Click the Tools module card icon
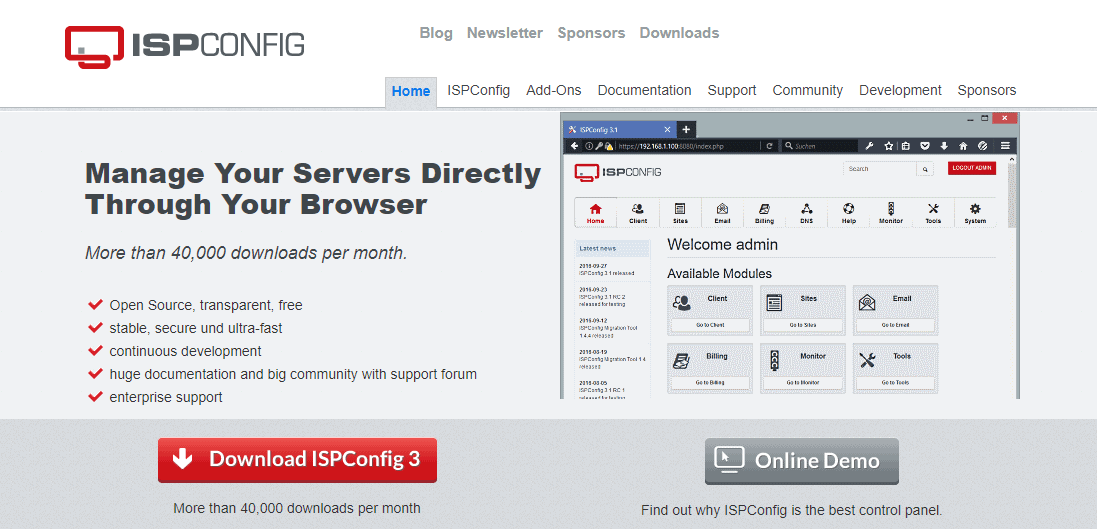This screenshot has width=1097, height=529. (867, 360)
